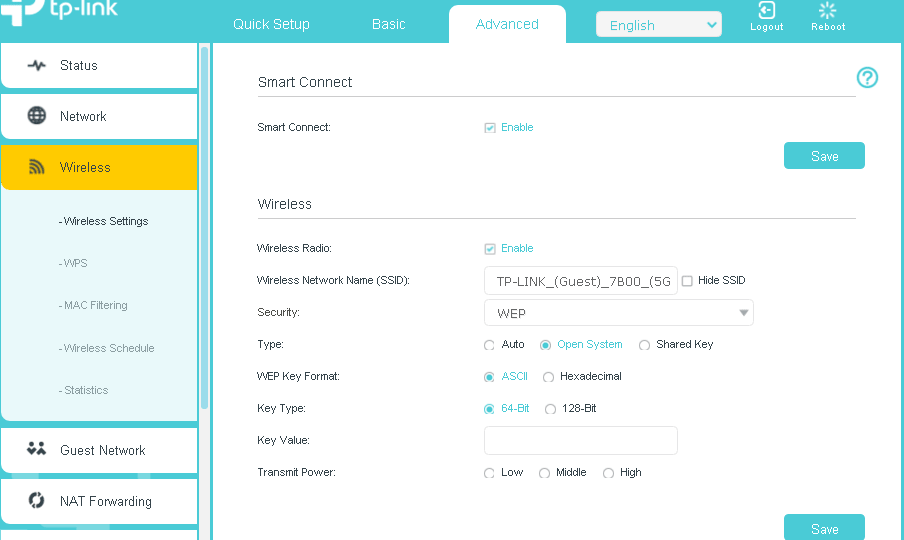Open the MAC Filtering submenu link
The width and height of the screenshot is (904, 540).
click(94, 306)
